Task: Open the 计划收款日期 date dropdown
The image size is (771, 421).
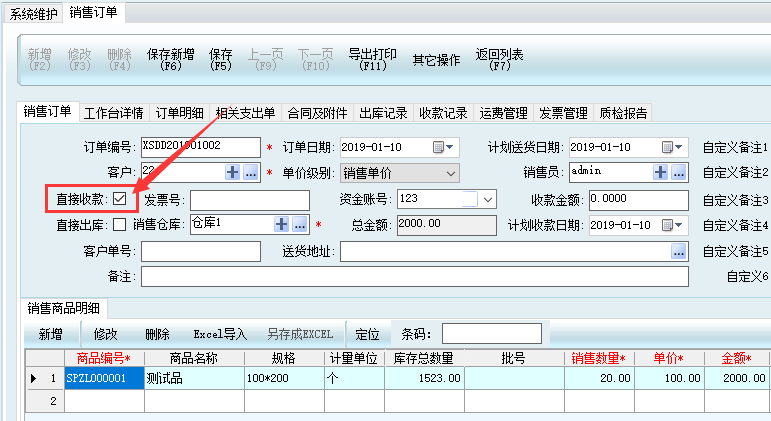Action: point(680,224)
